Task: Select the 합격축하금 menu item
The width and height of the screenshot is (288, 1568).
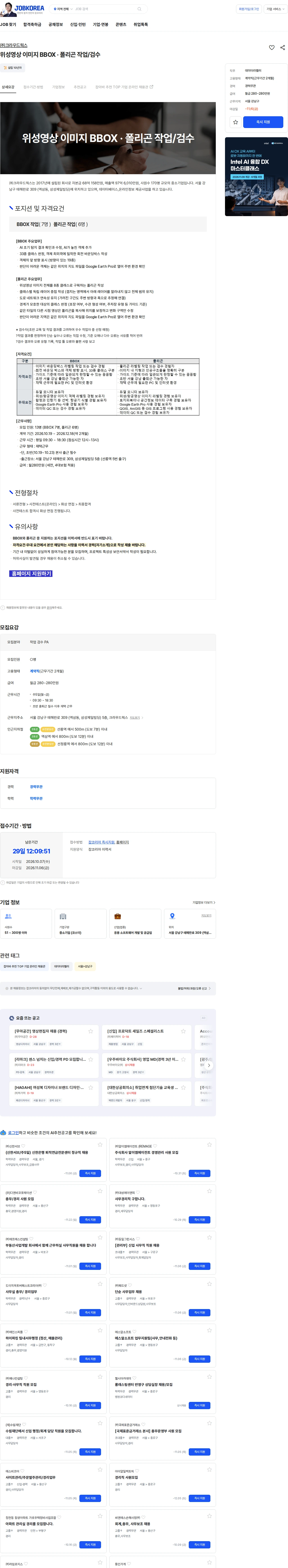Action: pos(32,25)
